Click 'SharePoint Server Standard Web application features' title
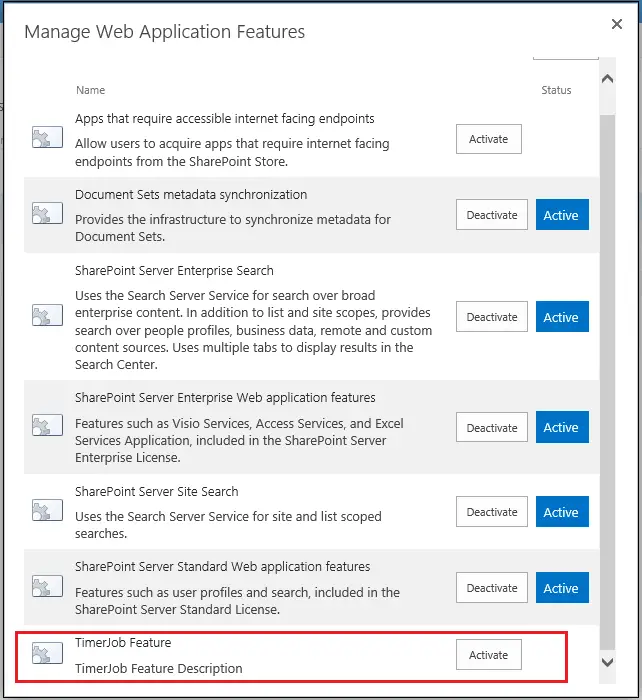 click(x=222, y=567)
